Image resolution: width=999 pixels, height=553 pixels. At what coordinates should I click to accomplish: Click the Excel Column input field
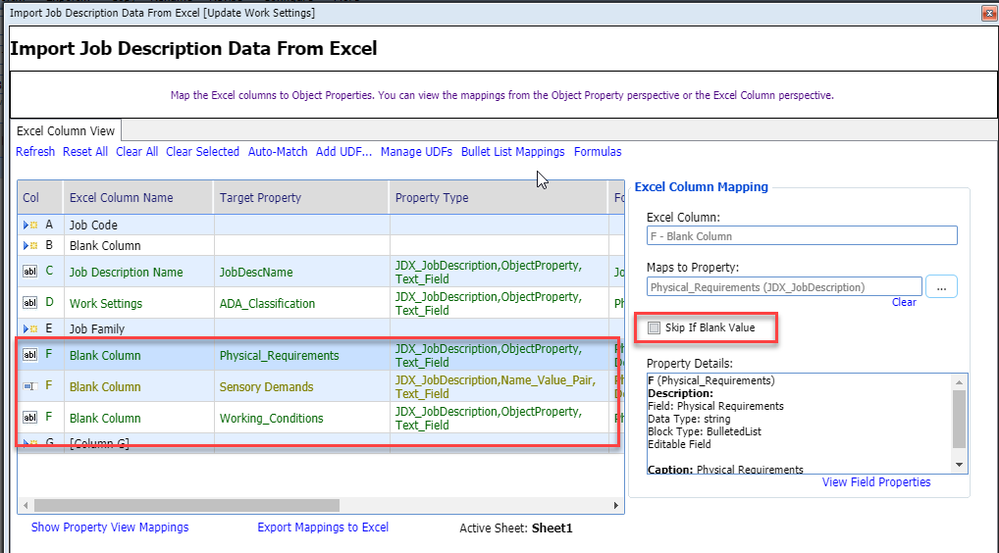coord(801,236)
